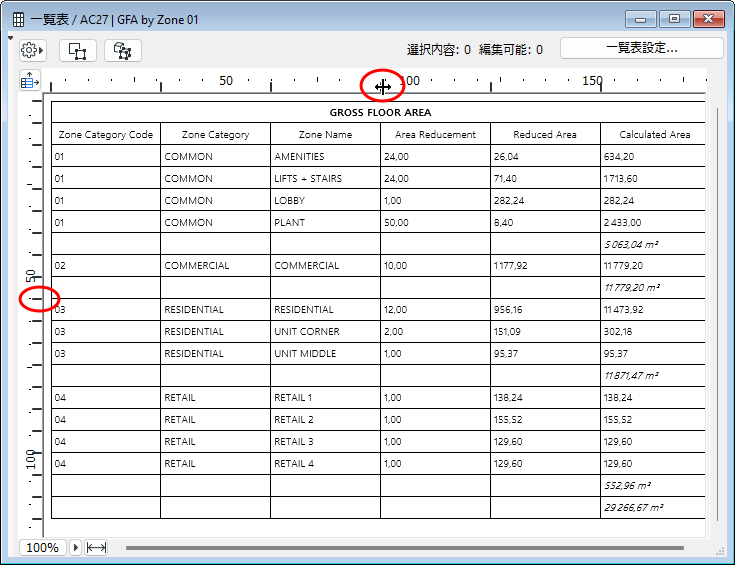Image resolution: width=735 pixels, height=565 pixels.
Task: Click the RETAIL 3 zone name cell
Action: 325,442
